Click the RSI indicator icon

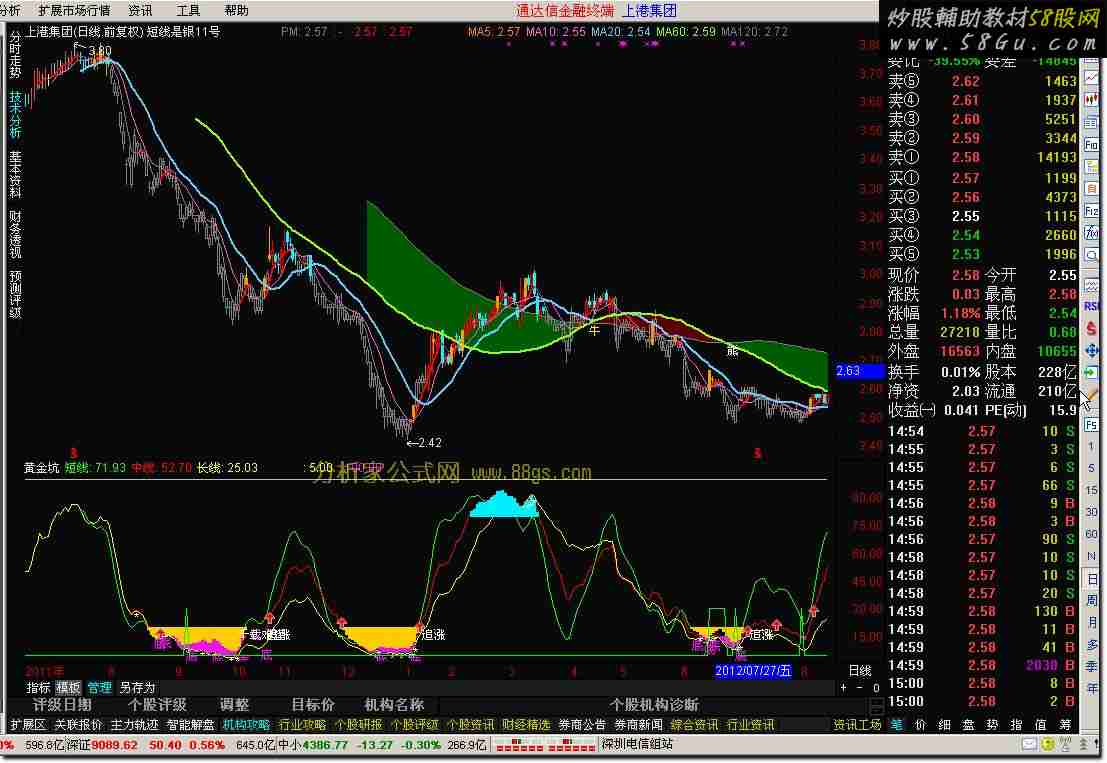point(1091,306)
